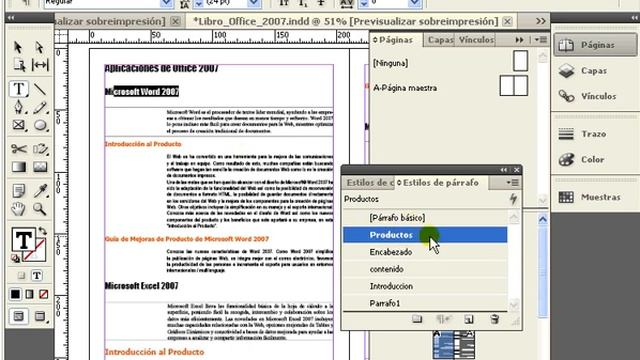Screen dimensions: 640x360
Task: Toggle formatting affects text button
Action: coord(37,276)
